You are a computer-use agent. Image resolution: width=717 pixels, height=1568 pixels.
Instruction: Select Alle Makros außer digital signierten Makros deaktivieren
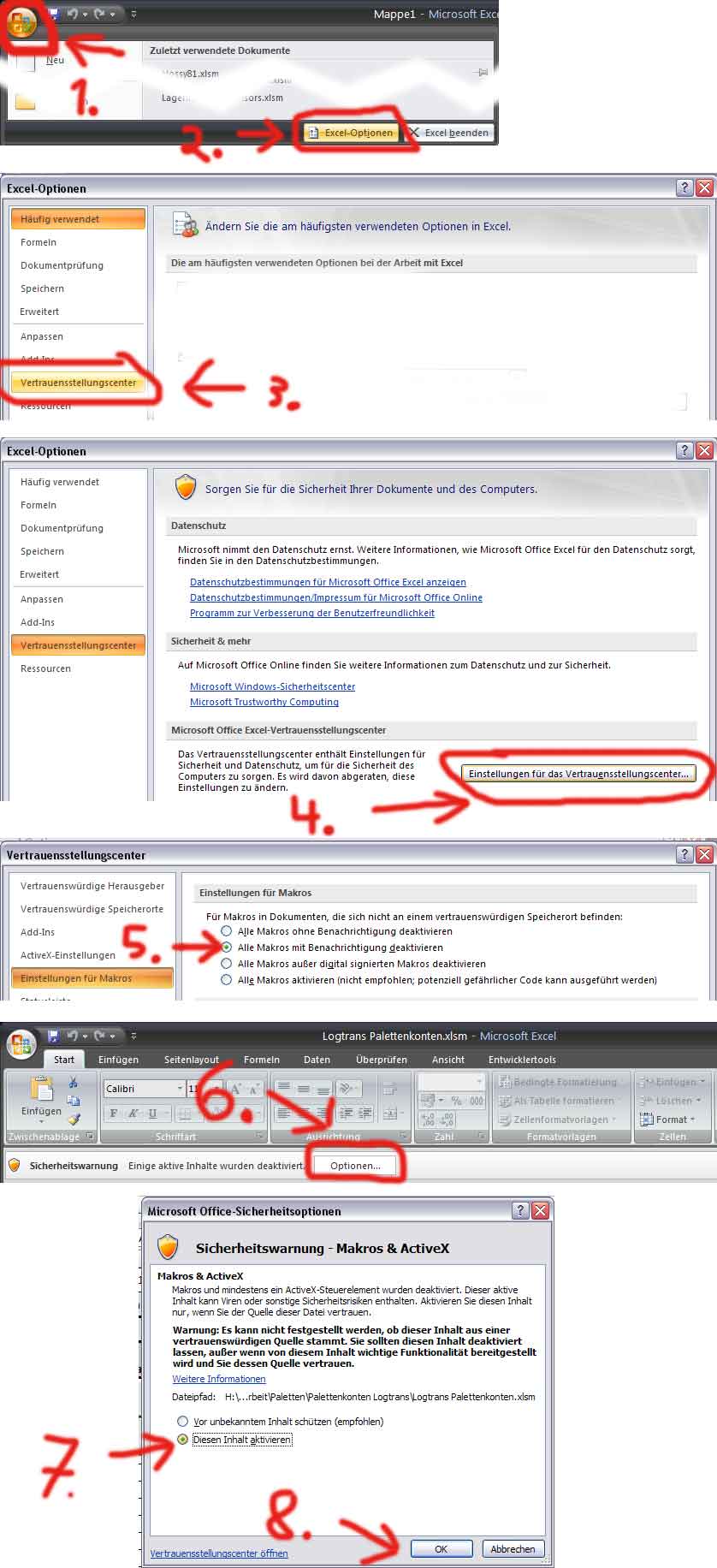[x=226, y=964]
